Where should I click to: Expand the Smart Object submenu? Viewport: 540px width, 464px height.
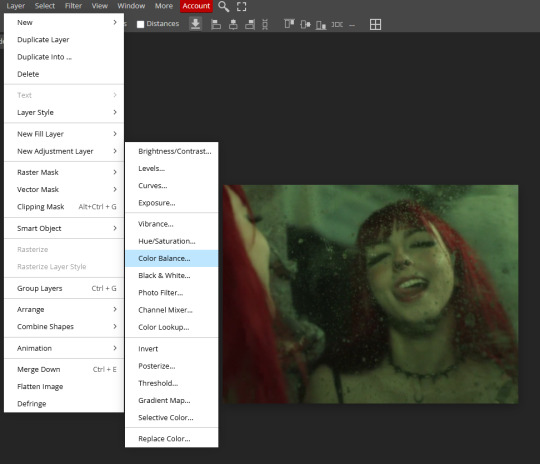click(x=64, y=228)
